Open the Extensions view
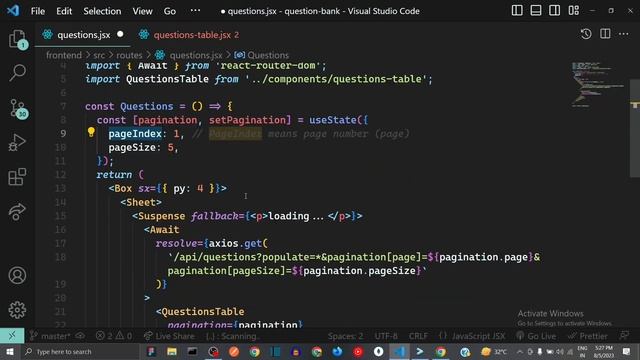This screenshot has width=640, height=360. [17, 177]
